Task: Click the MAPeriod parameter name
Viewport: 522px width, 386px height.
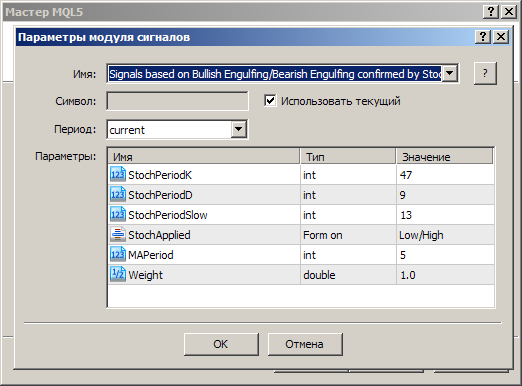Action: click(x=151, y=255)
